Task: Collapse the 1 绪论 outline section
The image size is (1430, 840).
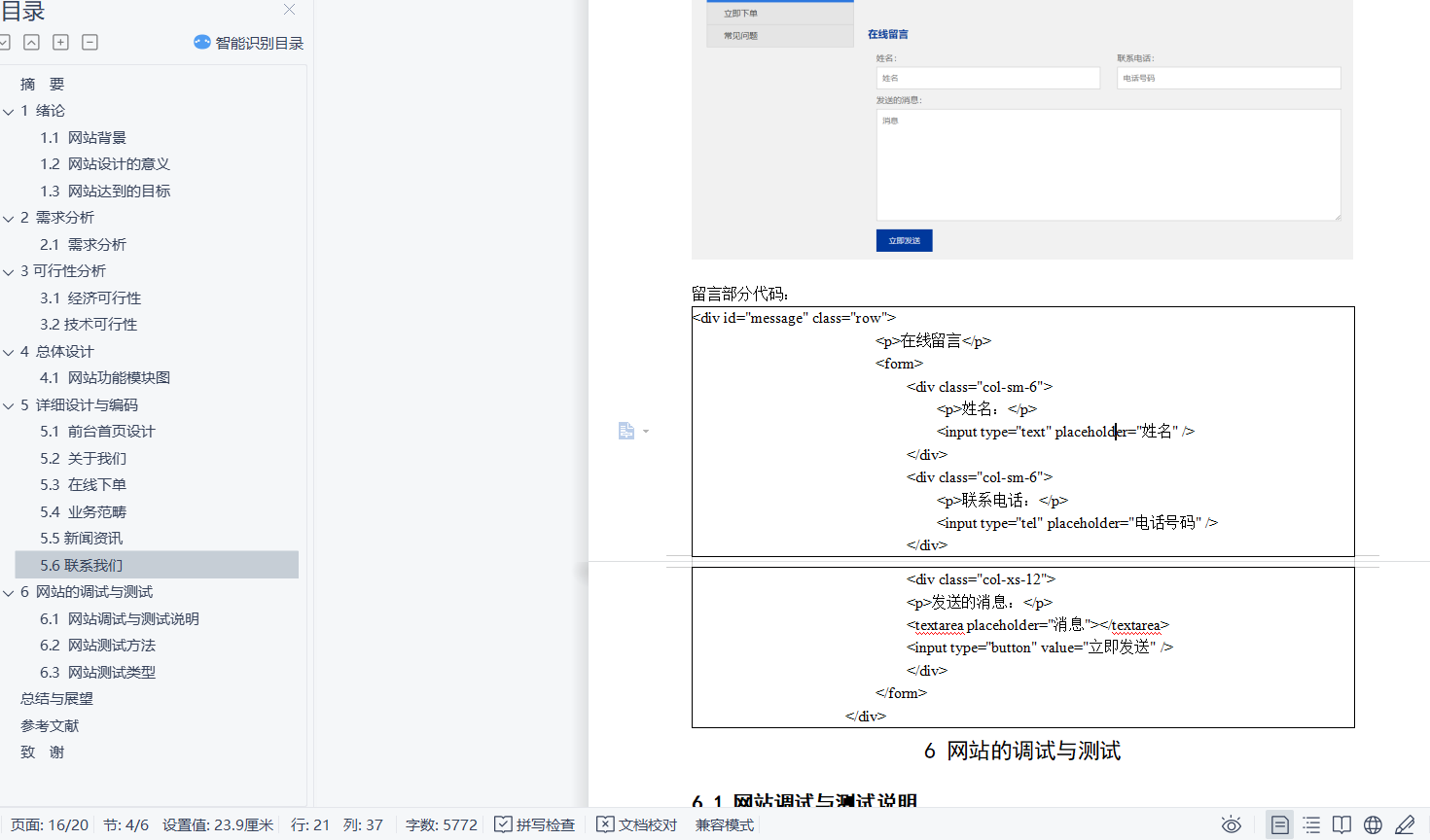Action: pyautogui.click(x=9, y=111)
